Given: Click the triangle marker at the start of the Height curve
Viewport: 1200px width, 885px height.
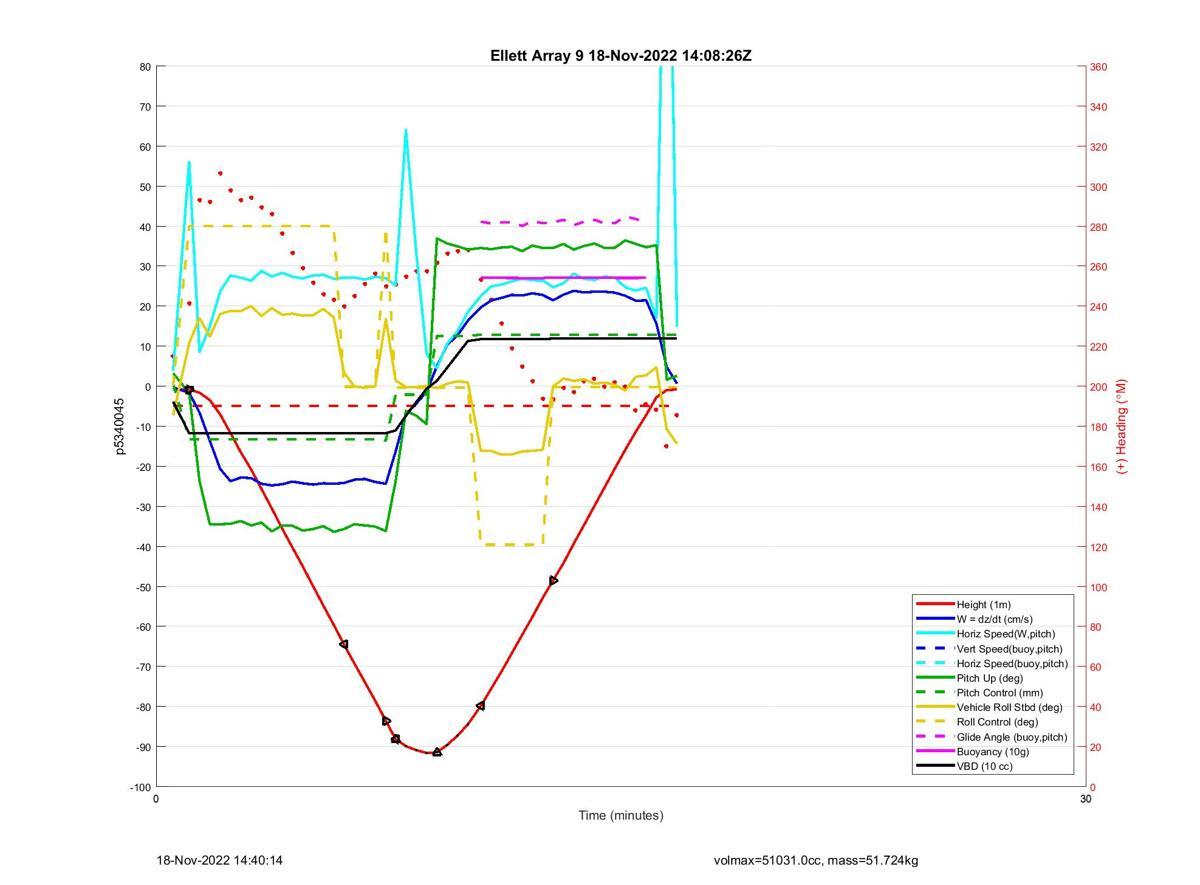Looking at the screenshot, I should coord(189,389).
